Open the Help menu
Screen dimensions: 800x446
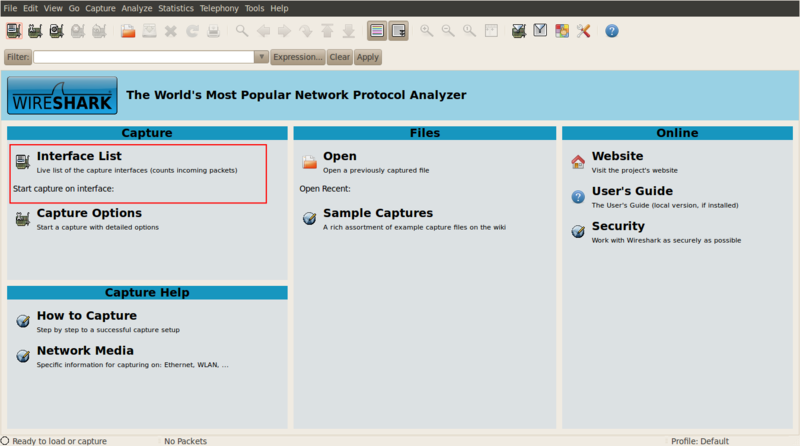(x=279, y=8)
